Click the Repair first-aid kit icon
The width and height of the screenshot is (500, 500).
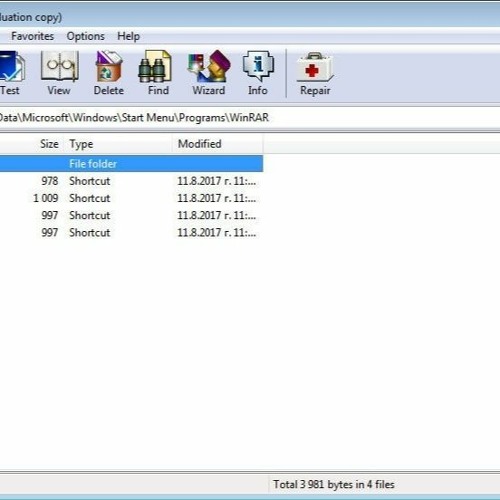(x=315, y=67)
